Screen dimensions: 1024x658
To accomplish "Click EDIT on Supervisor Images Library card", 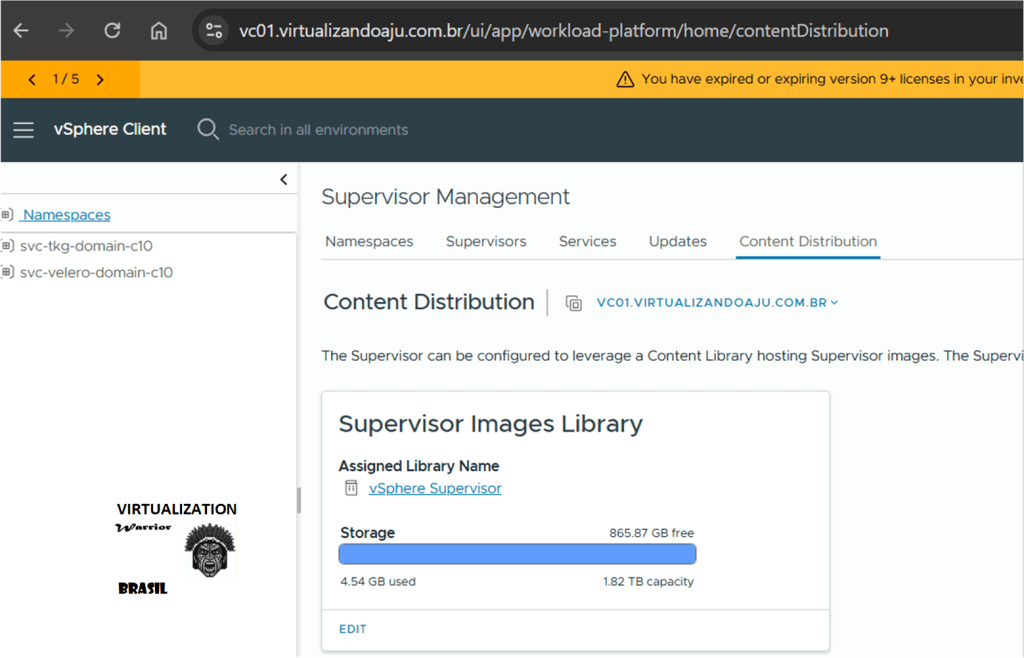I will [x=353, y=629].
